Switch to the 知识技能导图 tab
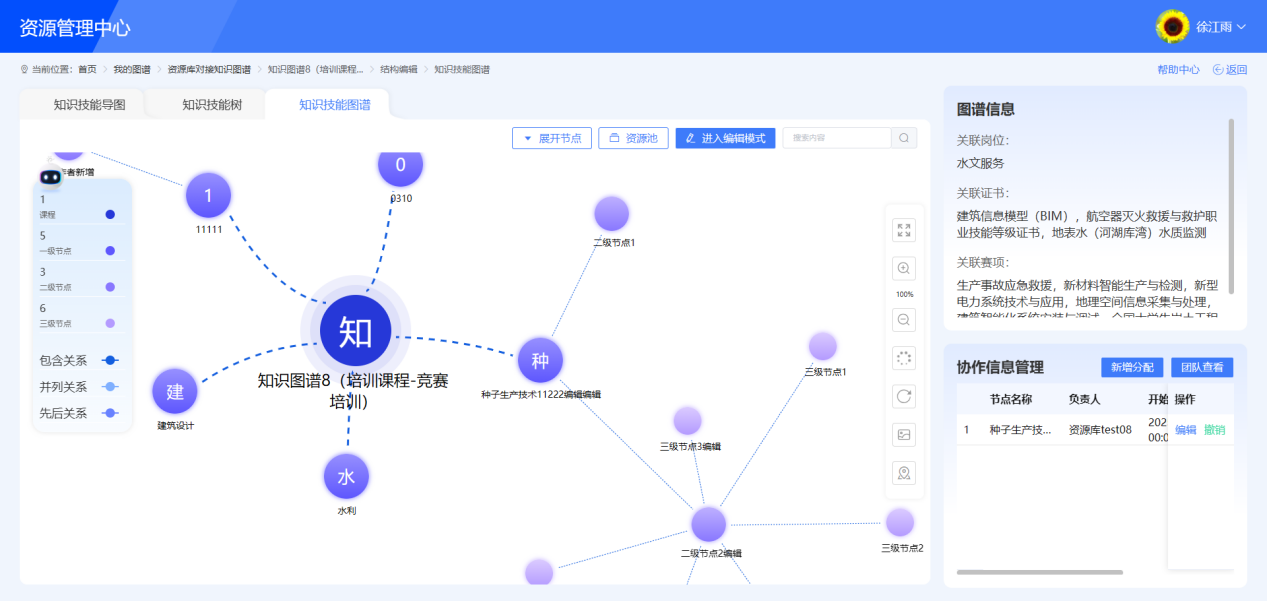 89,105
